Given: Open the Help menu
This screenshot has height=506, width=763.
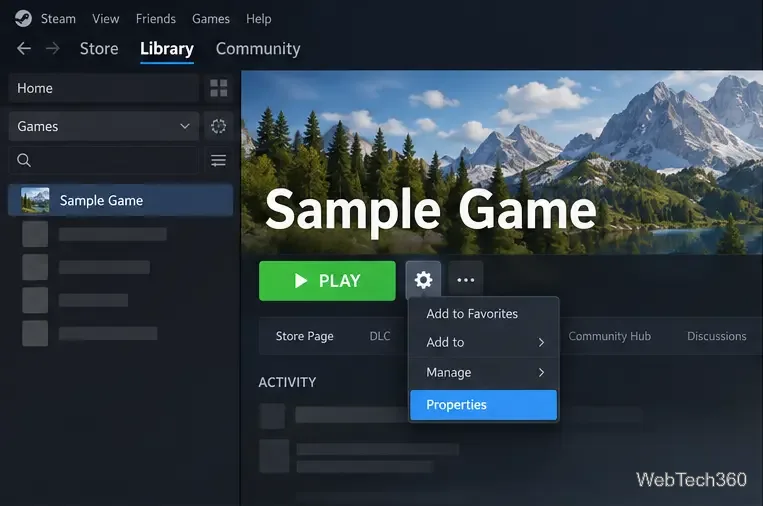Looking at the screenshot, I should 258,19.
